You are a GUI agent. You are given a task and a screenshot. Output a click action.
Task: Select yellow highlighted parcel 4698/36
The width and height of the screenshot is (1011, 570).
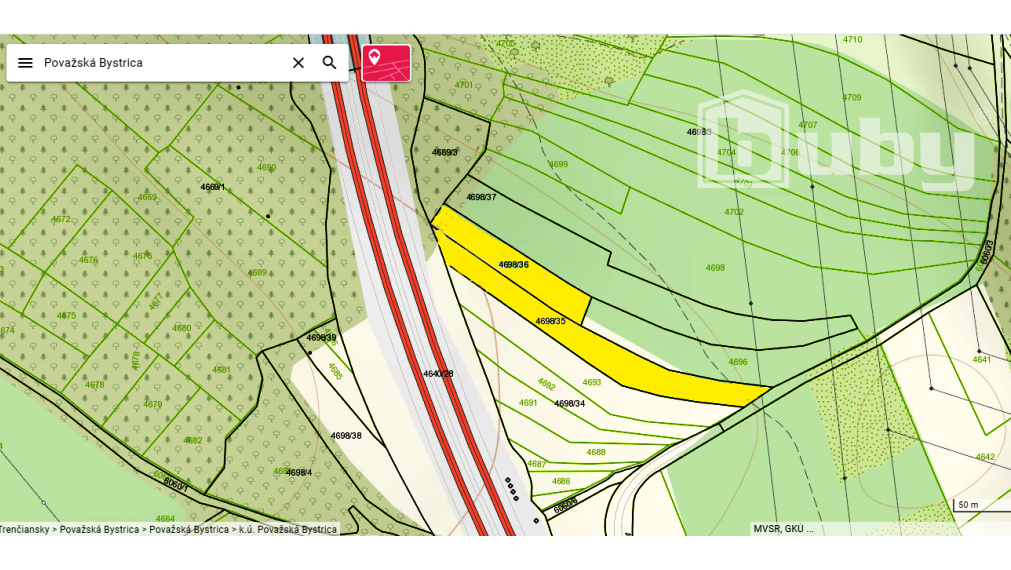[x=513, y=265]
